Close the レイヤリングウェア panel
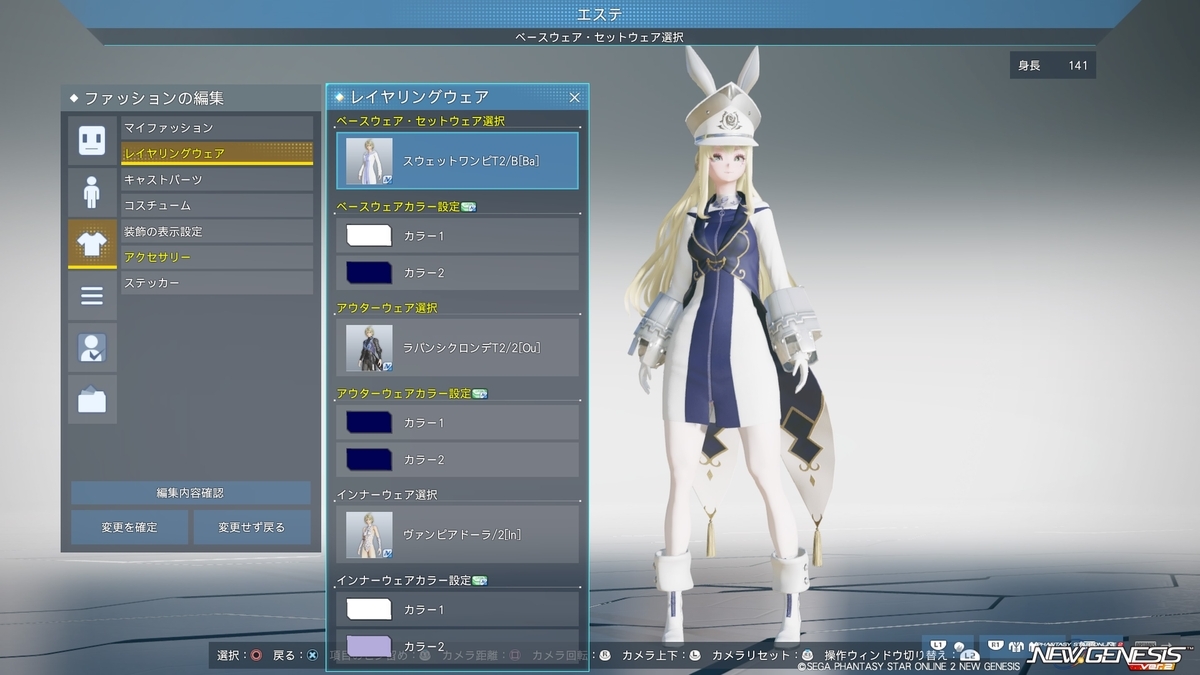The width and height of the screenshot is (1200, 675). 575,97
